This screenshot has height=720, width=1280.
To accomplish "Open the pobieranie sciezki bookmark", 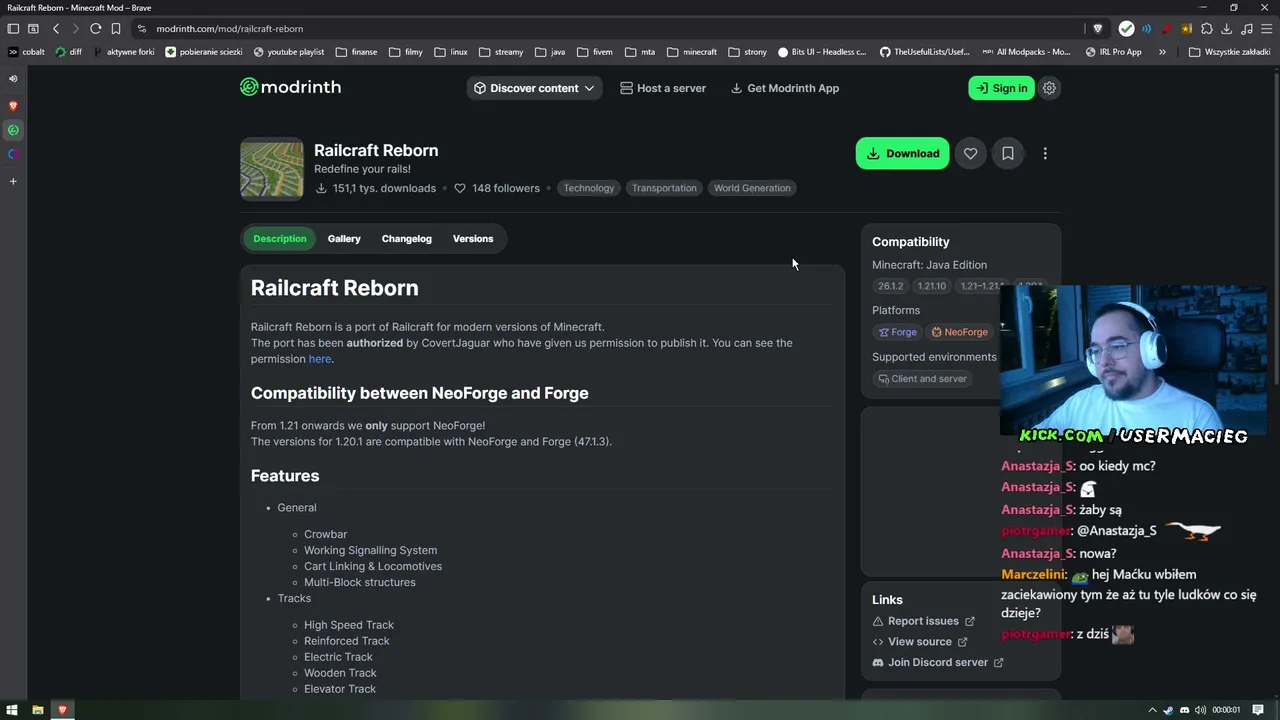I will point(204,52).
